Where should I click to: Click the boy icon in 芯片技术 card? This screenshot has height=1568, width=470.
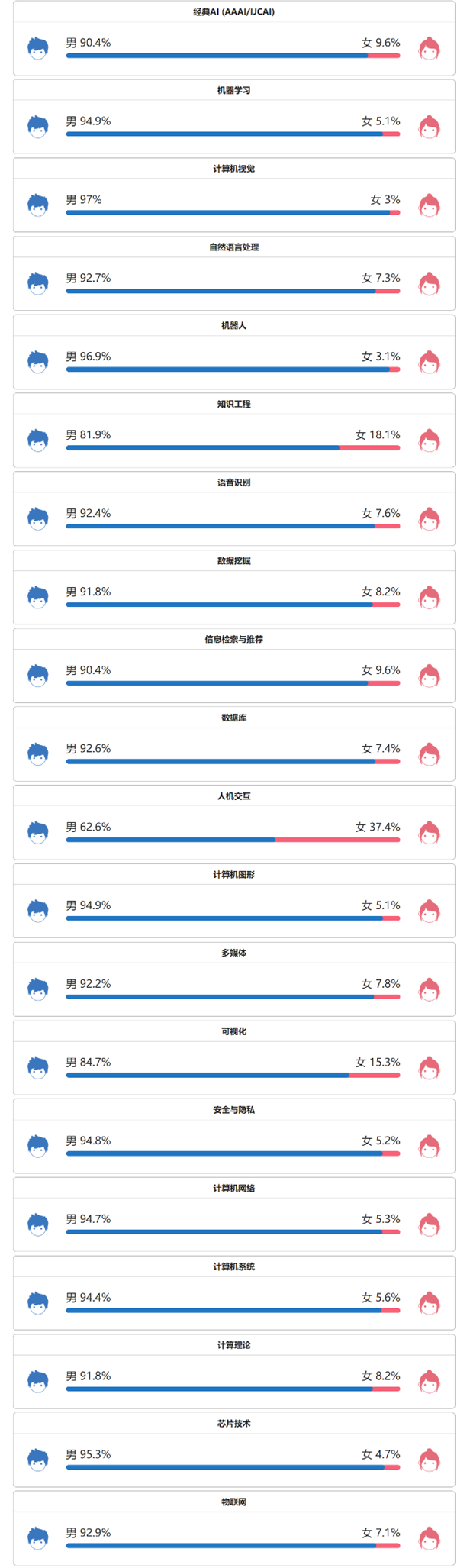[x=38, y=1459]
